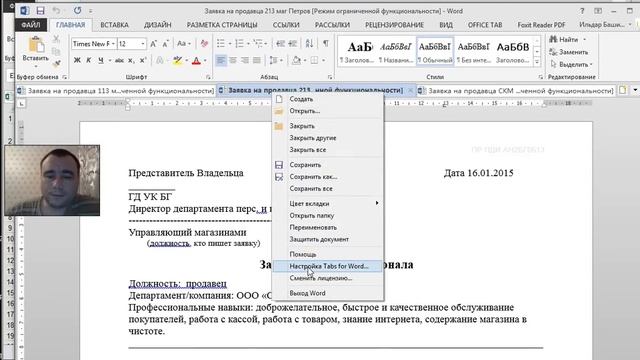Click the numbered list icon

click(x=240, y=43)
